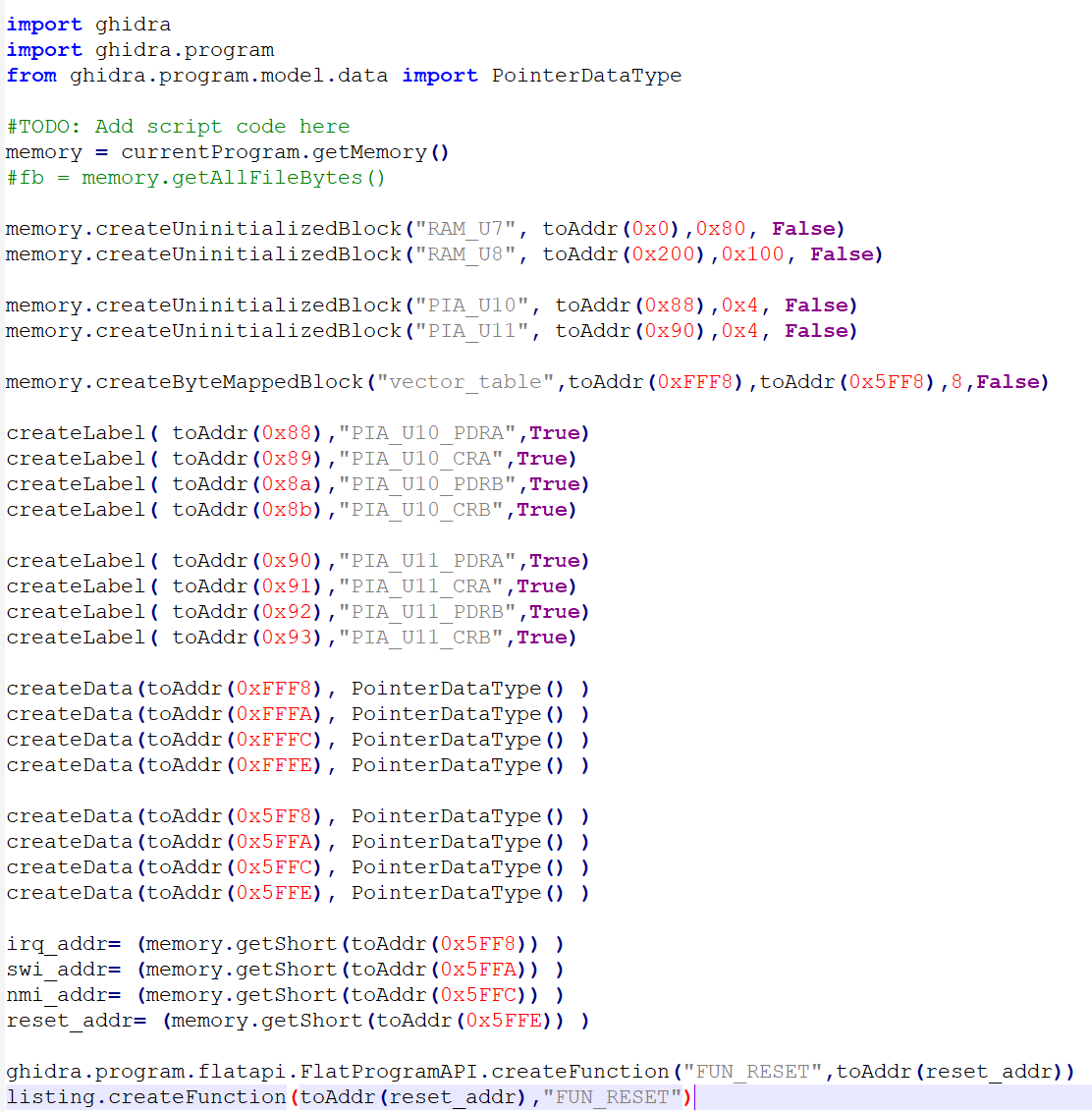1092x1112 pixels.
Task: Click the 0xFFFA address in createData
Action: pyautogui.click(x=279, y=714)
